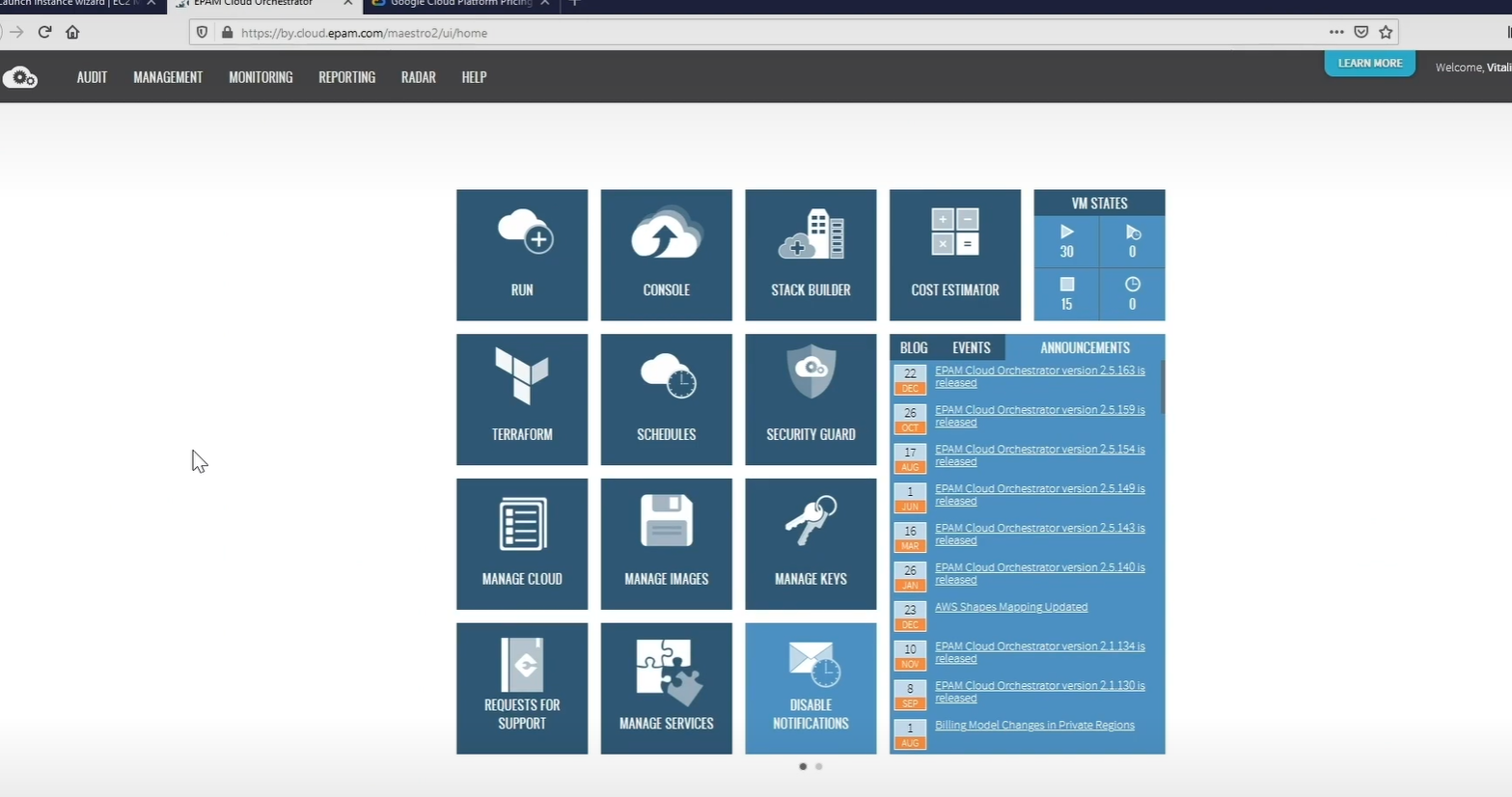Switch to the Events tab
1512x797 pixels.
pos(972,347)
